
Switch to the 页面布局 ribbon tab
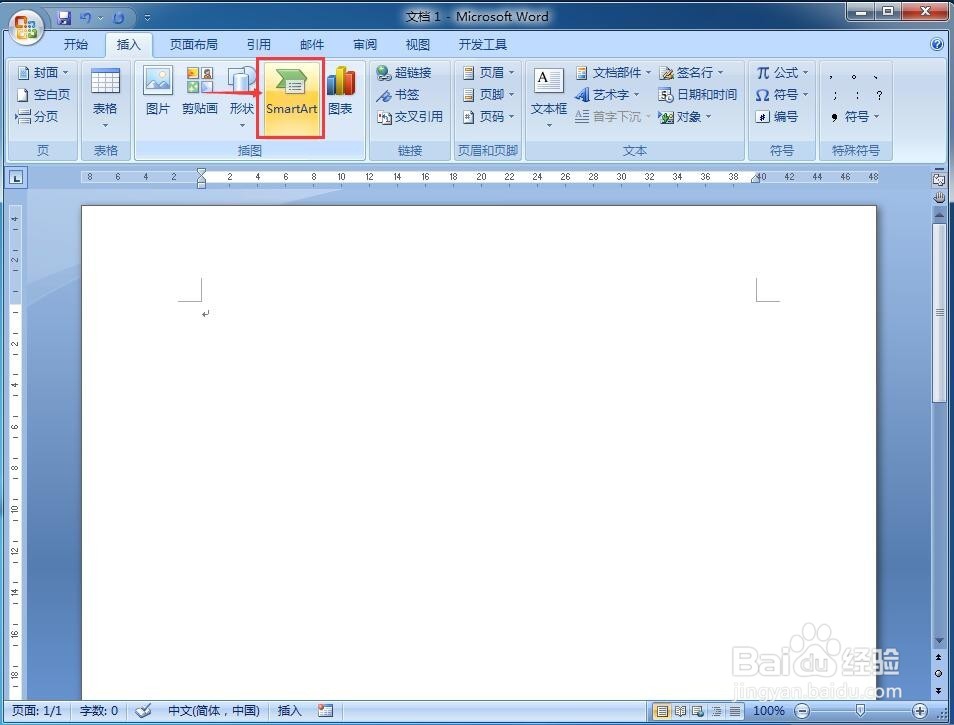(193, 44)
